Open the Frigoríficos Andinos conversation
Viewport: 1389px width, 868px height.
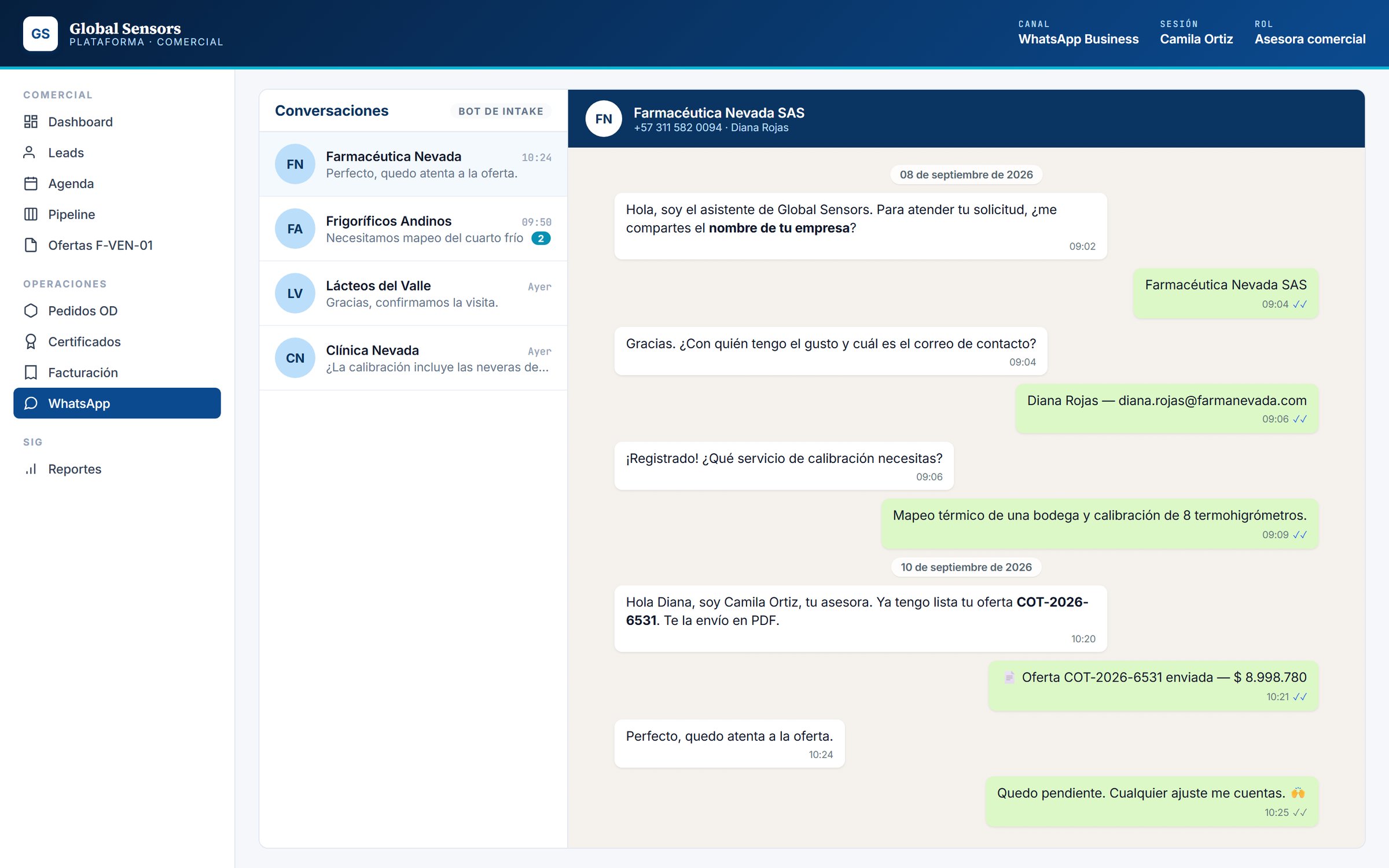tap(413, 229)
